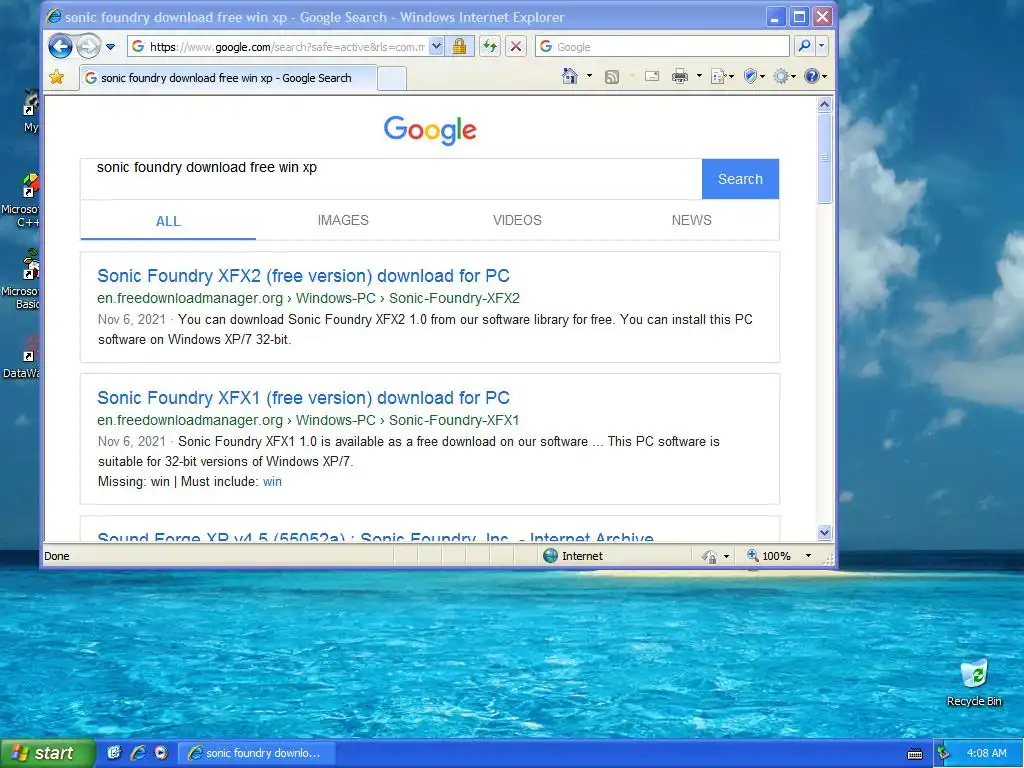
Task: Open the search provider options dropdown
Action: pos(822,46)
